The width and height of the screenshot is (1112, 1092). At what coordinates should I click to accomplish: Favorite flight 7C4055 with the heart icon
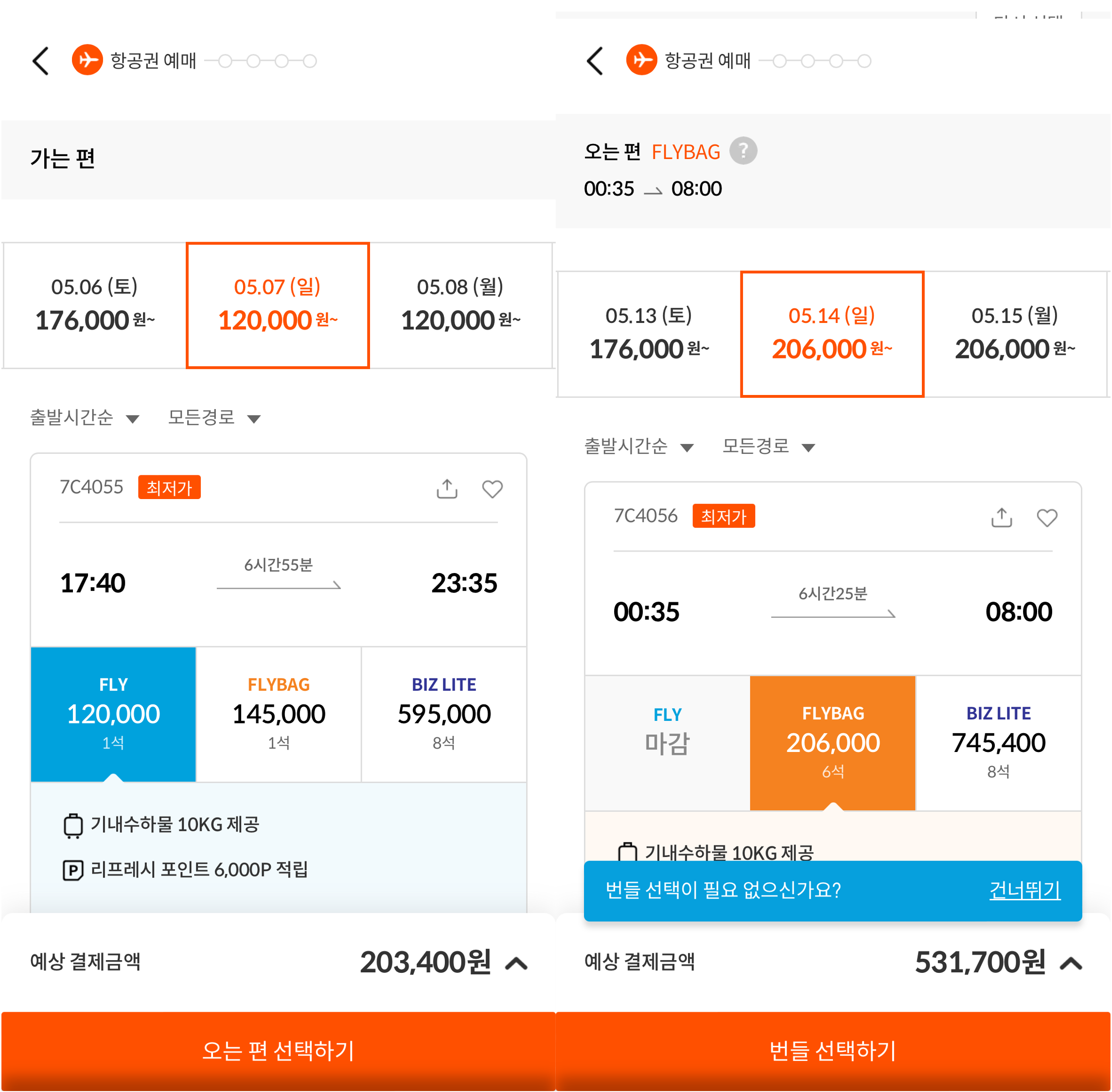coord(492,488)
